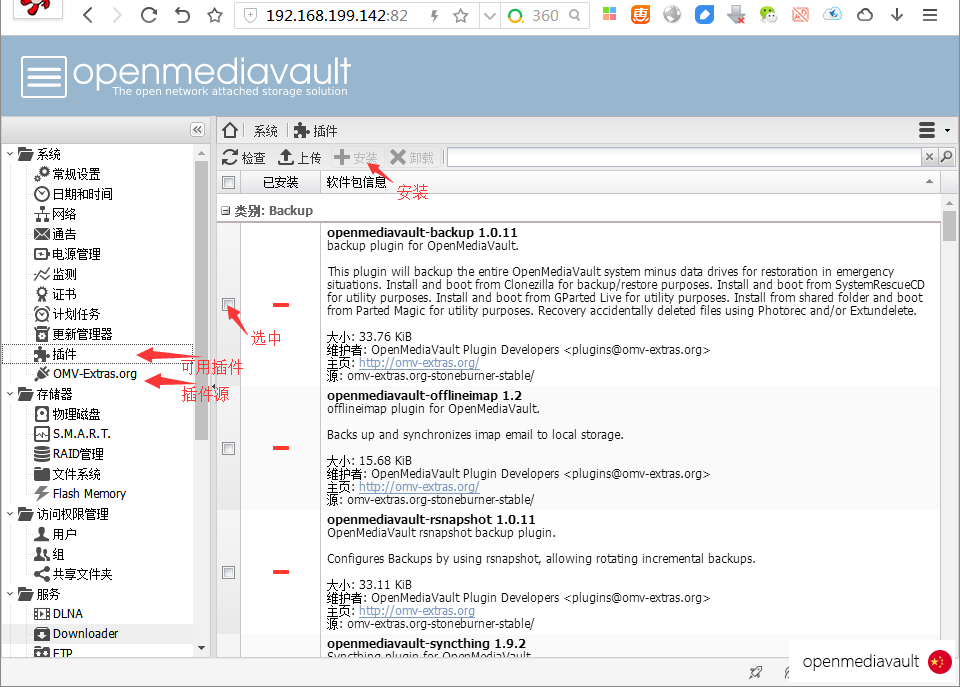Open the top-right hamburger menu dropdown

click(933, 131)
